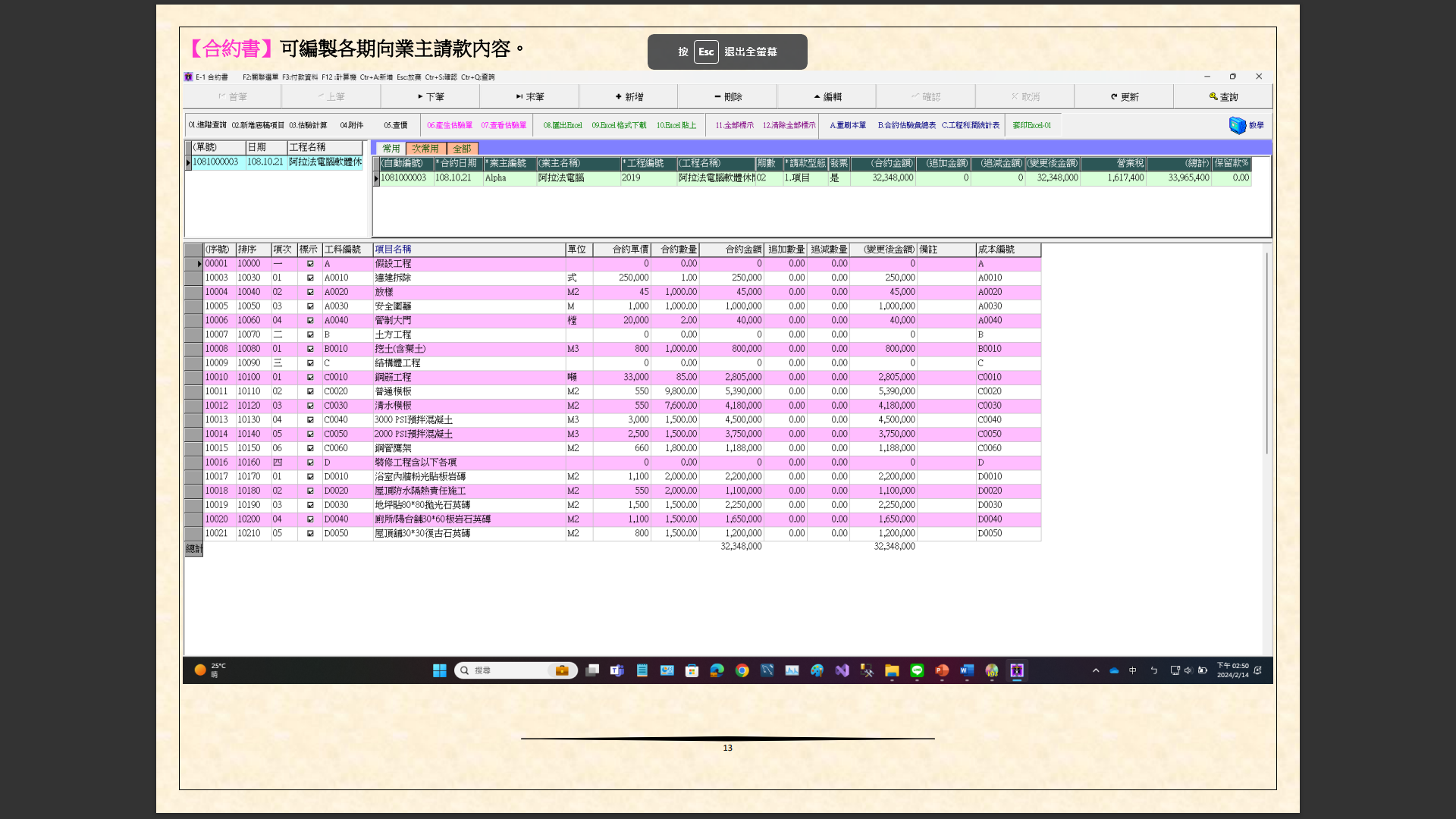Open File Explorer from the taskbar
The width and height of the screenshot is (1456, 819).
[892, 670]
